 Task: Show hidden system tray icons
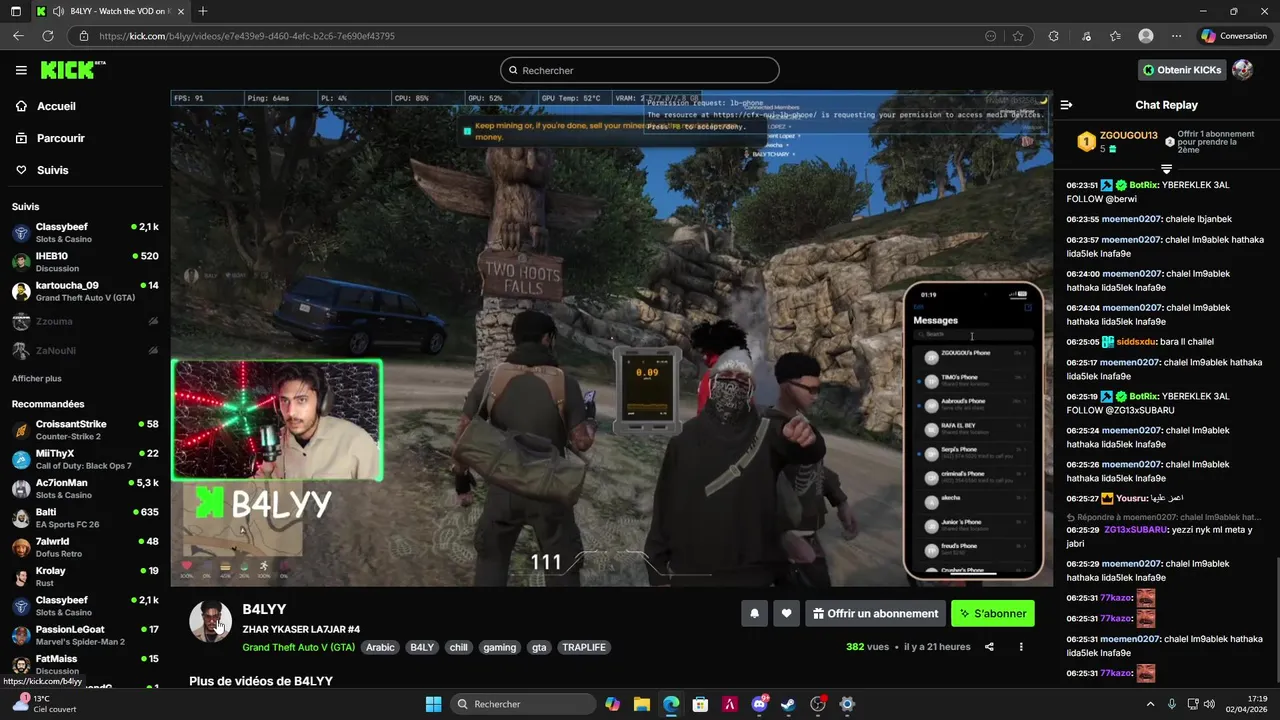pyautogui.click(x=1150, y=704)
